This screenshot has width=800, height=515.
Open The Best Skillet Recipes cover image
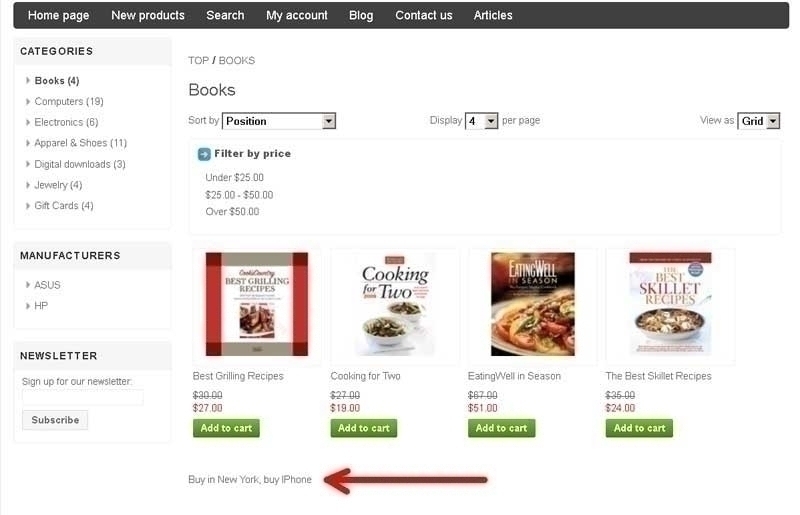tap(670, 304)
